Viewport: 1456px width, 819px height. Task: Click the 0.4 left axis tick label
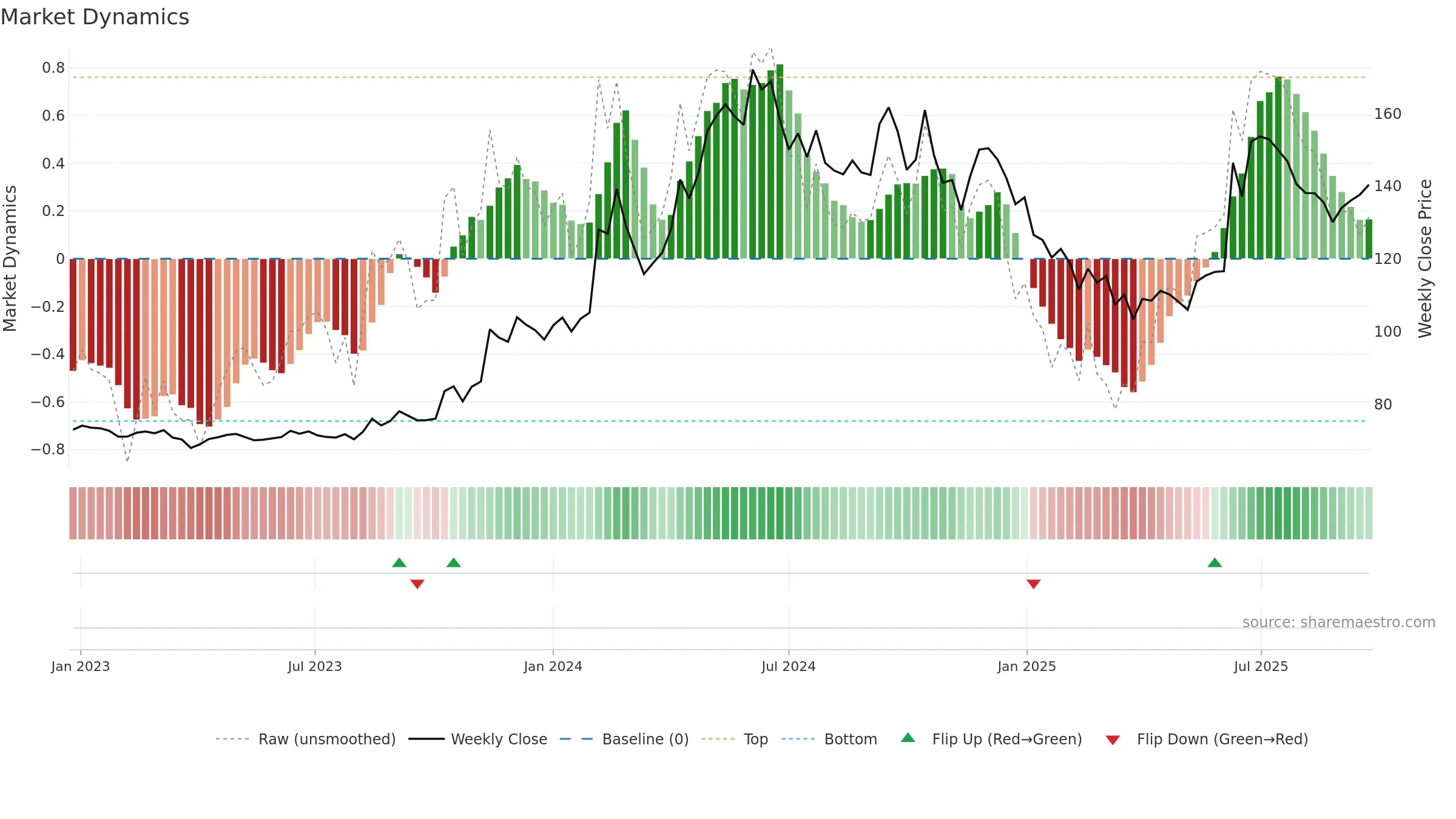[53, 163]
